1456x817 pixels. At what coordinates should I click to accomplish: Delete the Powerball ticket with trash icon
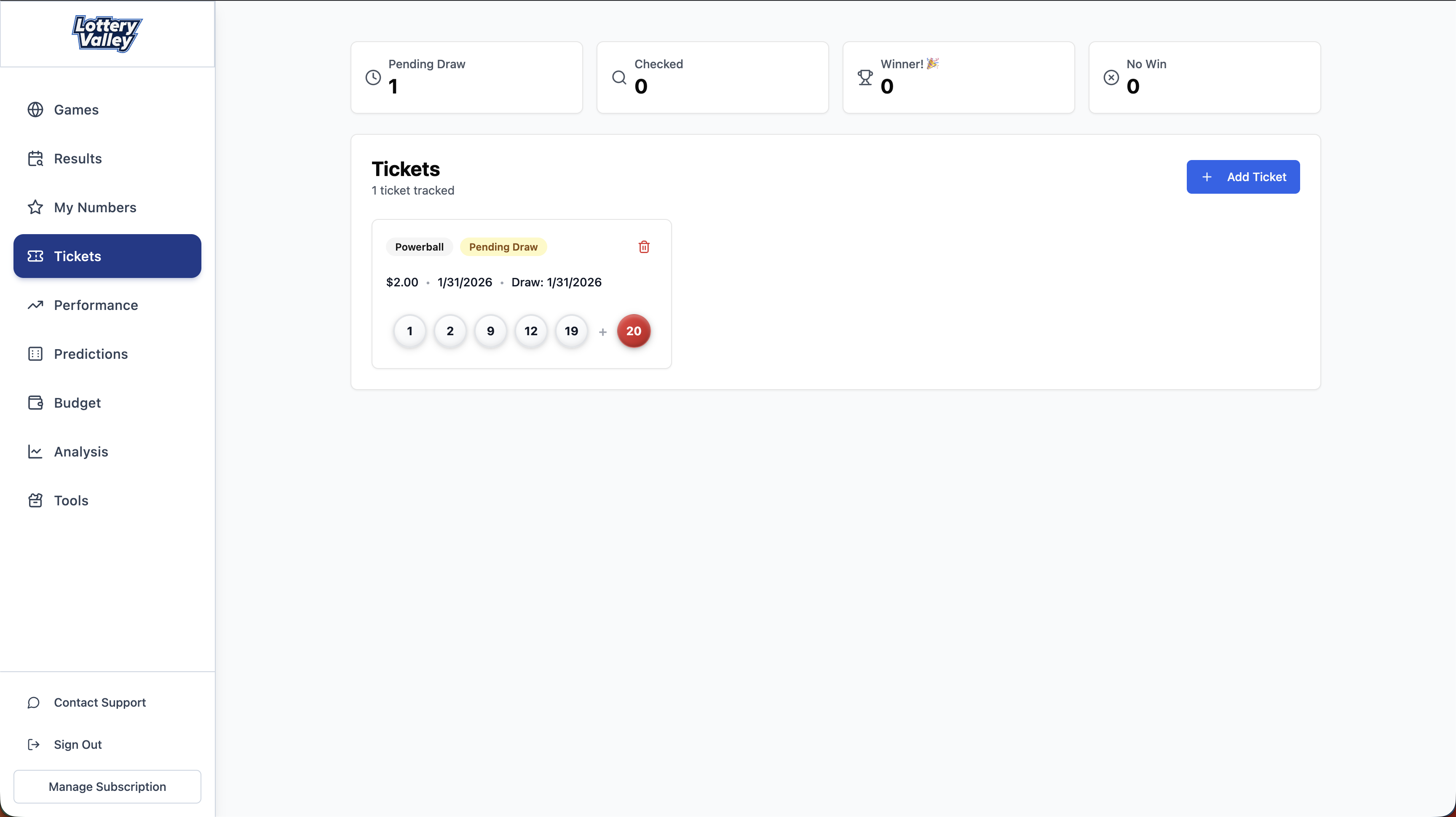[x=644, y=247]
